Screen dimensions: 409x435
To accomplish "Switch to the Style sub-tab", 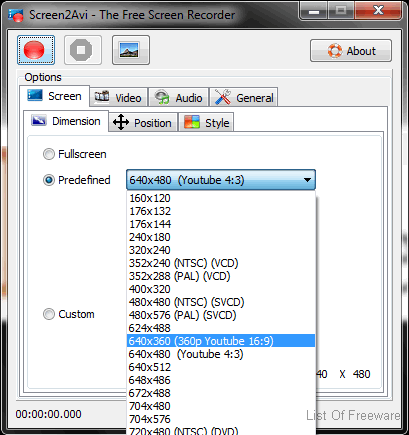I will tap(206, 123).
